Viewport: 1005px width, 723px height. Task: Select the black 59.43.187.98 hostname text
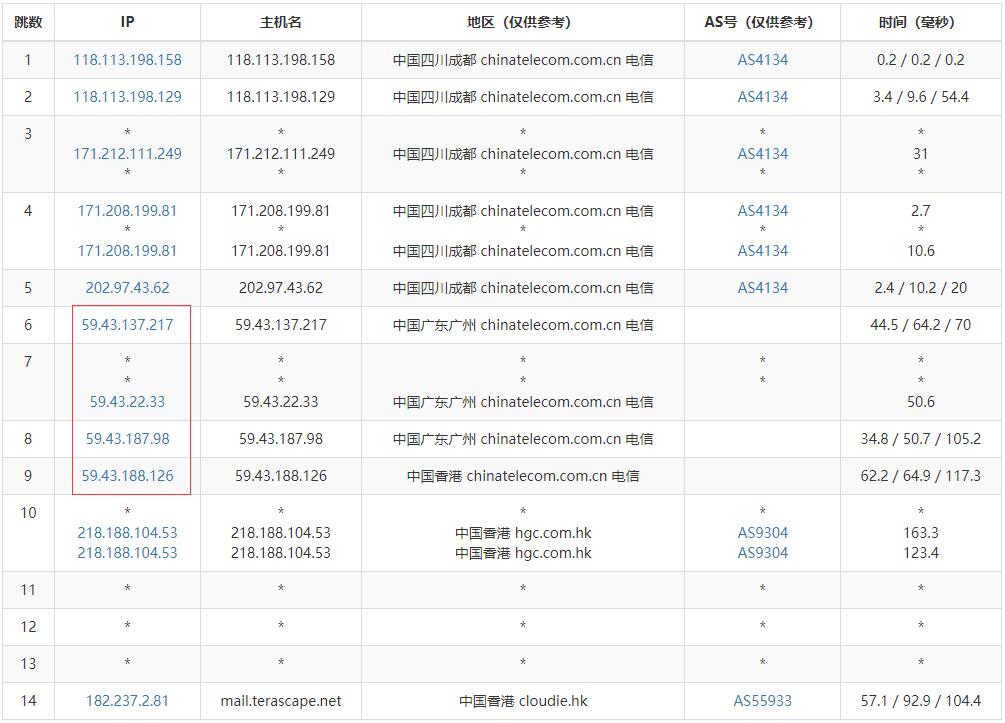coord(281,439)
